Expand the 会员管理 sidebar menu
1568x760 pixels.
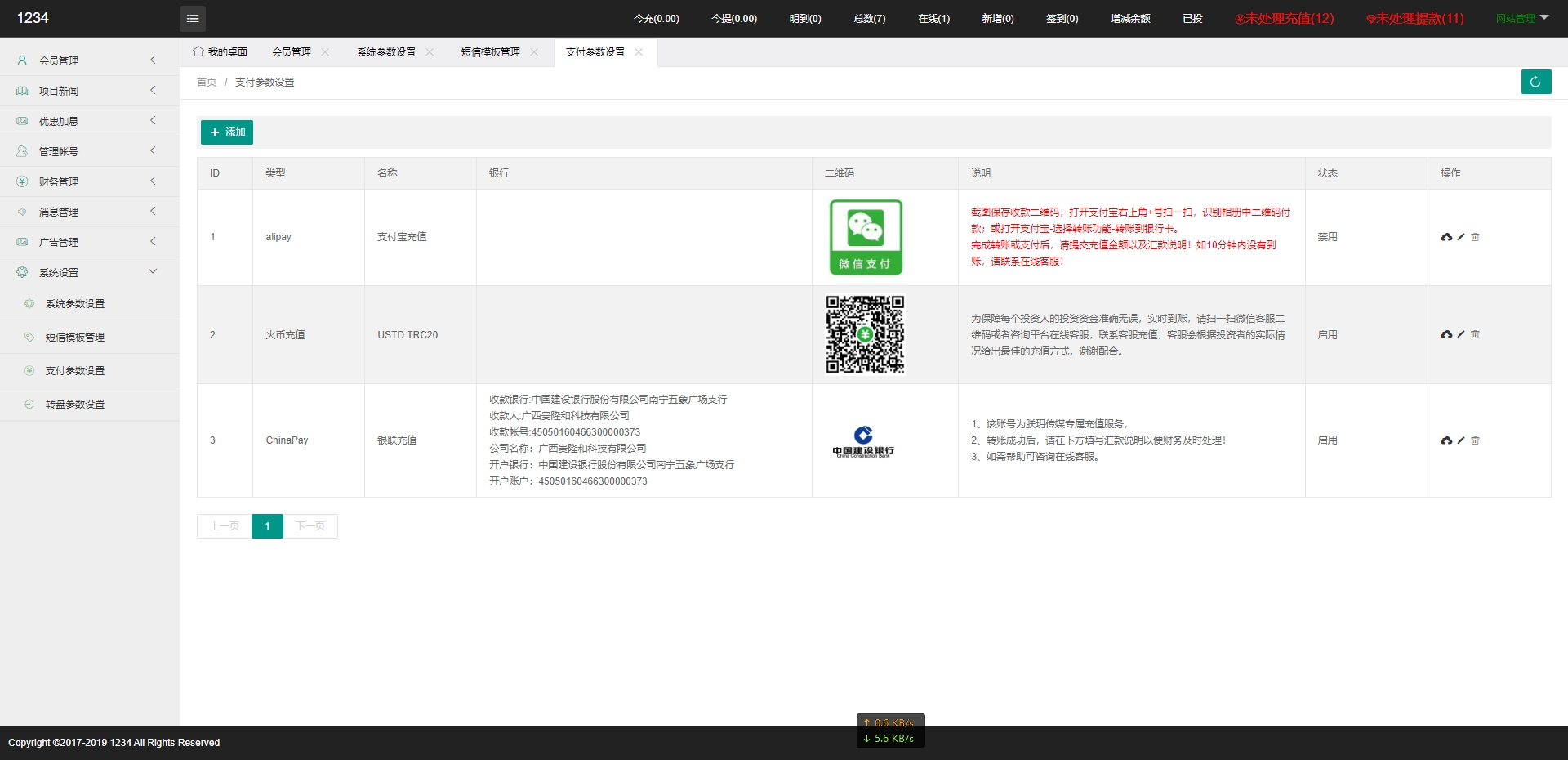pyautogui.click(x=90, y=60)
